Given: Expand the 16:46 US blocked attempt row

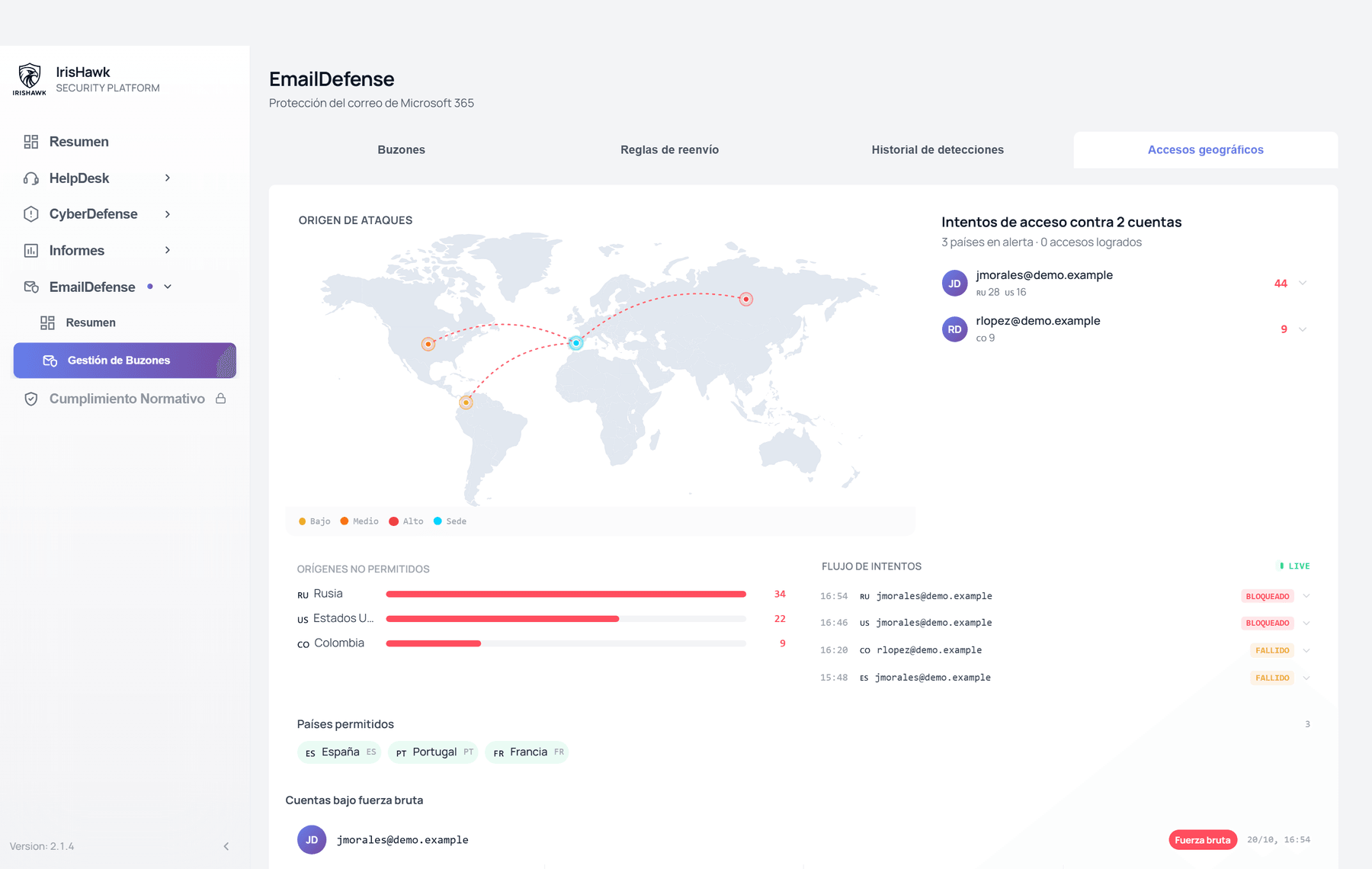Looking at the screenshot, I should click(x=1306, y=624).
